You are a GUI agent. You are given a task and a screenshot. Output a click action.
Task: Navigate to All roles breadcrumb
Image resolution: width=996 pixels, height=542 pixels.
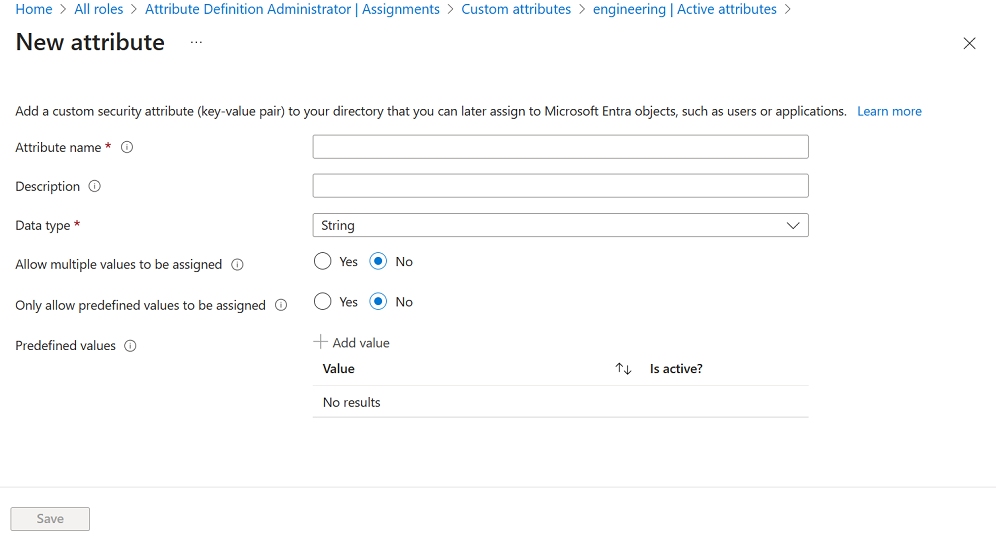[x=99, y=9]
